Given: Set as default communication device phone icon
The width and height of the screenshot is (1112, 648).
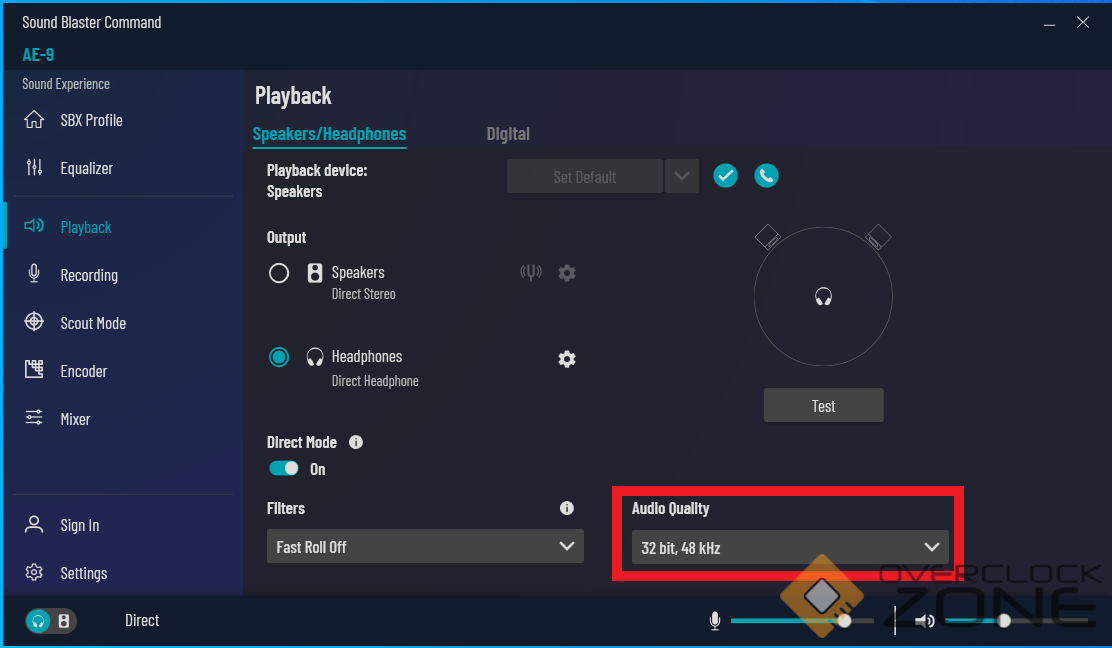Looking at the screenshot, I should (766, 176).
